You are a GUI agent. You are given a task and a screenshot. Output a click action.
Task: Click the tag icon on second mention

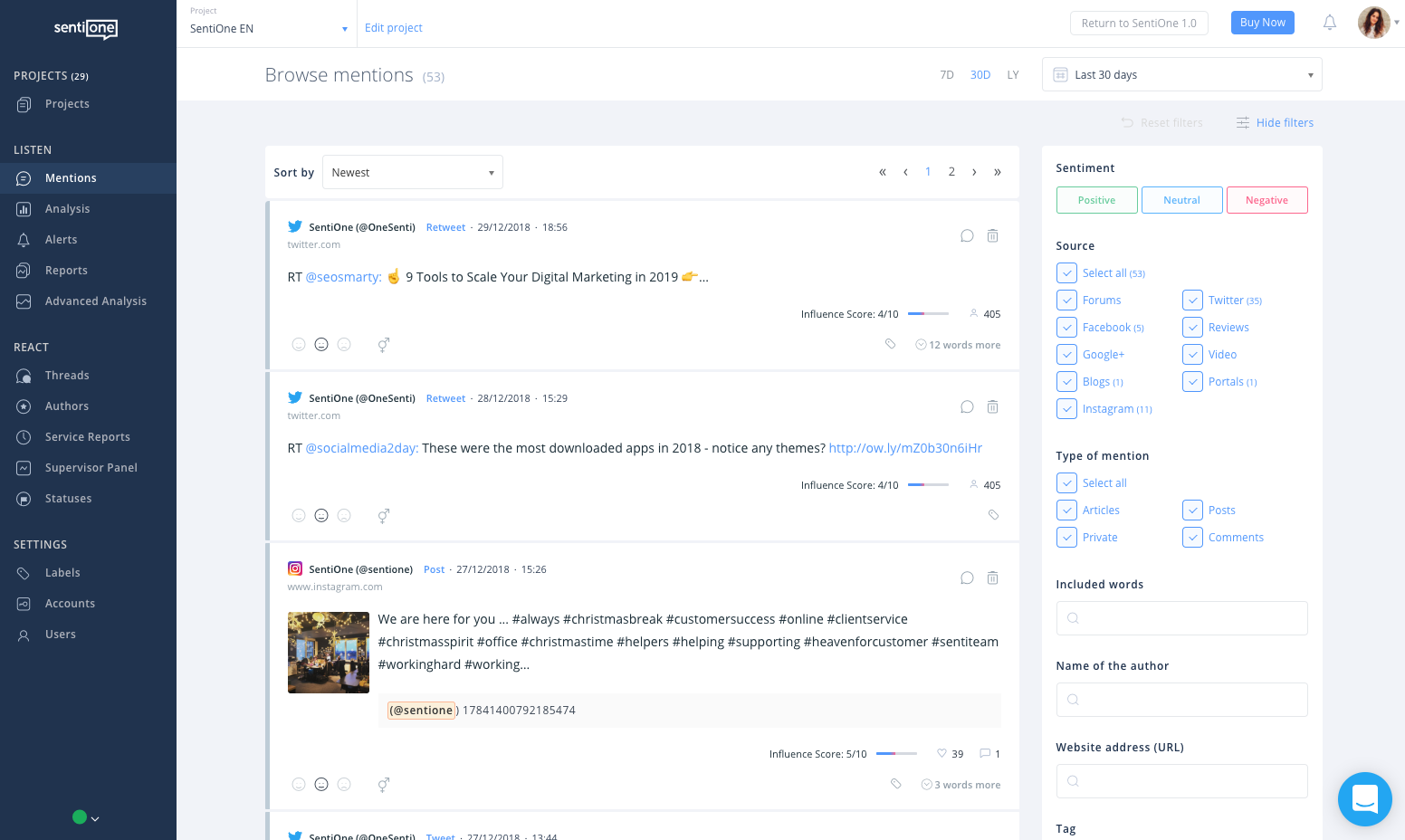point(993,515)
